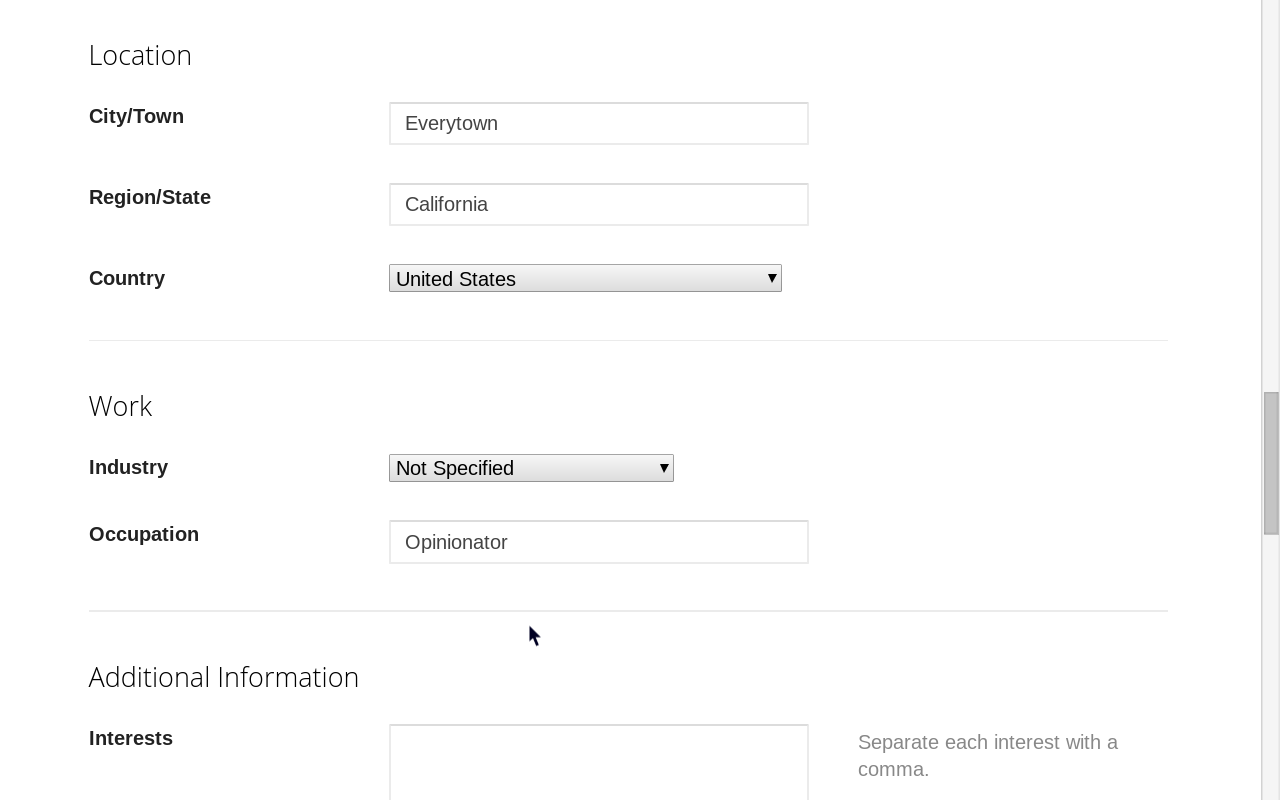Viewport: 1280px width, 800px height.
Task: Click the vertical scrollbar thumb
Action: click(x=1271, y=460)
